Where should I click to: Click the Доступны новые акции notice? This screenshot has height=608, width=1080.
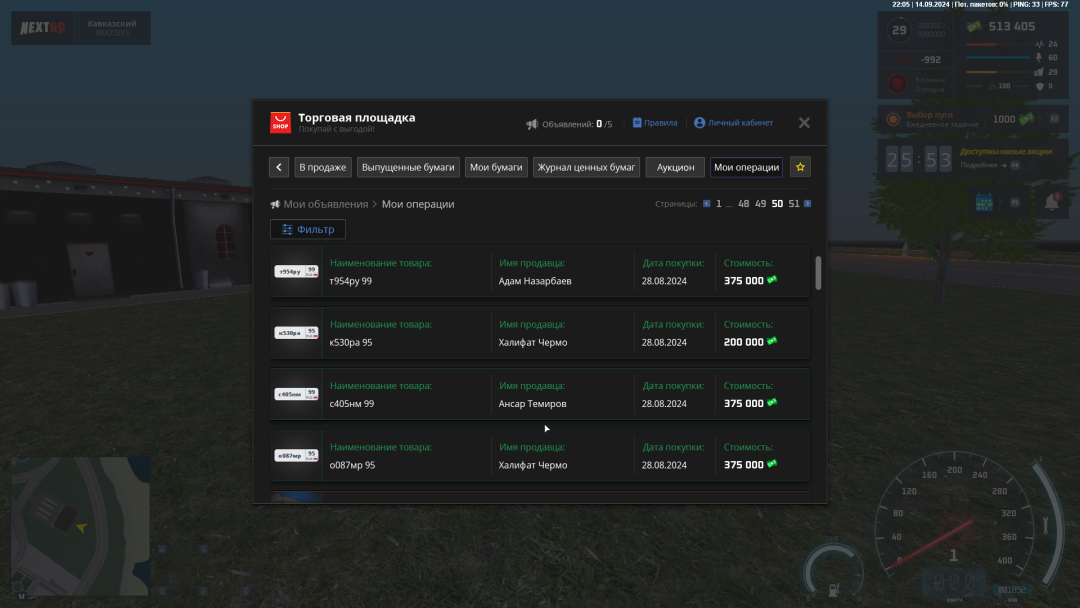click(x=1006, y=151)
